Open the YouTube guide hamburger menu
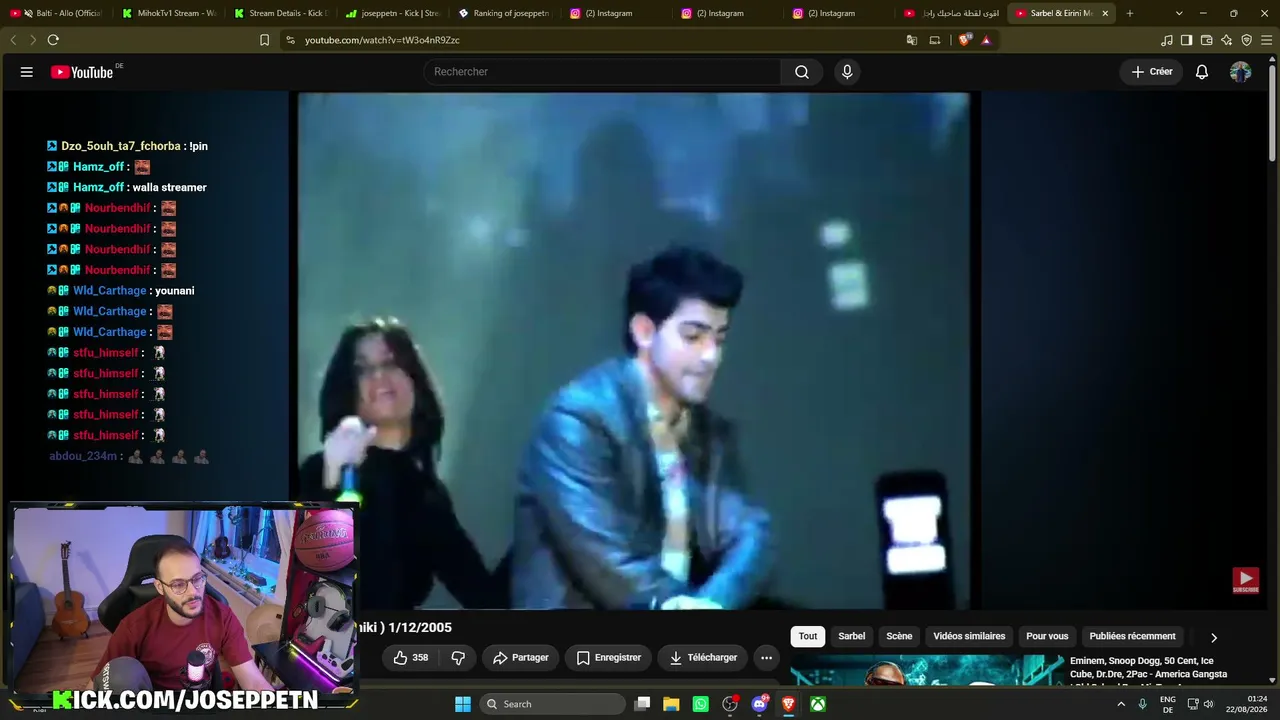The image size is (1280, 720). [x=27, y=72]
